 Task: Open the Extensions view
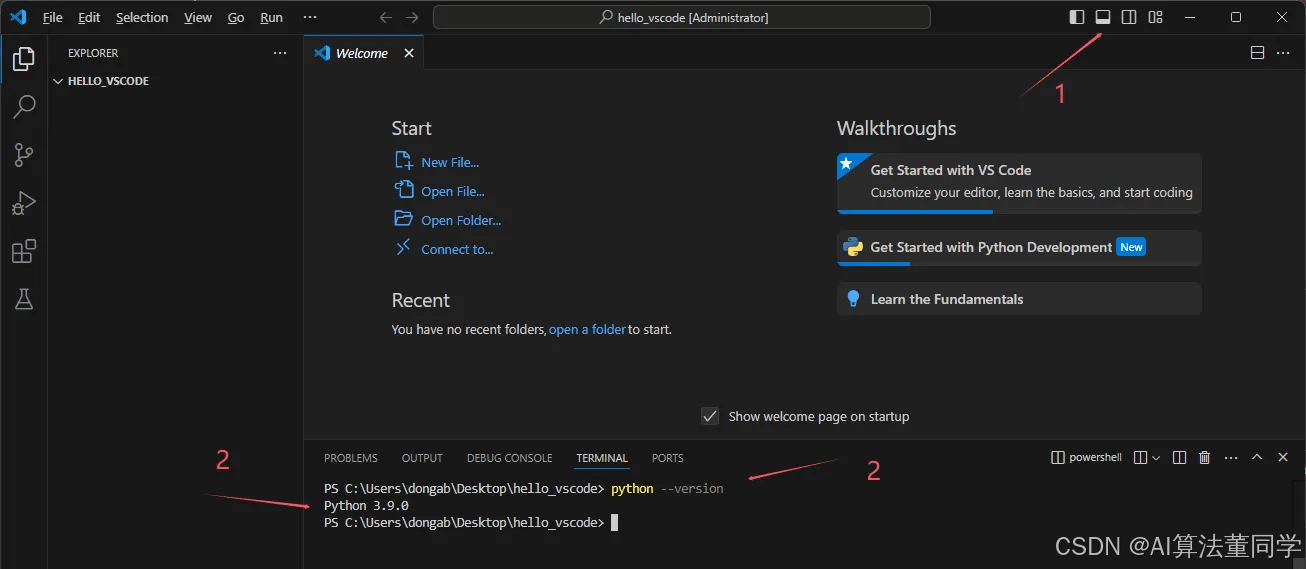24,251
